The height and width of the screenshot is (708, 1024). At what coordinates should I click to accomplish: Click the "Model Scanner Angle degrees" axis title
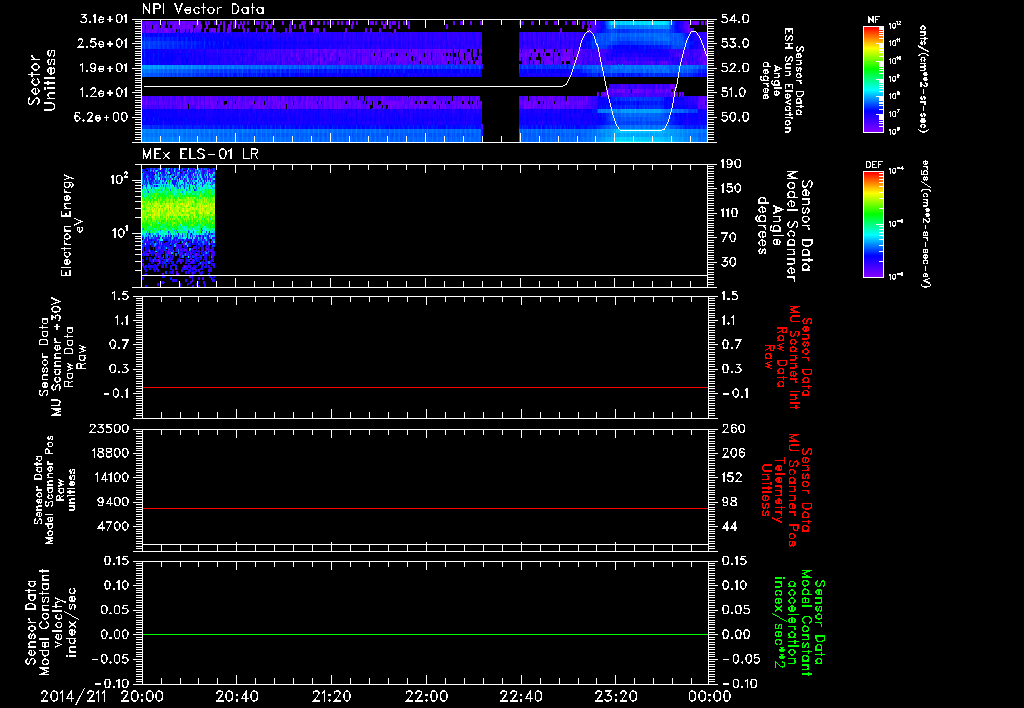pos(784,225)
